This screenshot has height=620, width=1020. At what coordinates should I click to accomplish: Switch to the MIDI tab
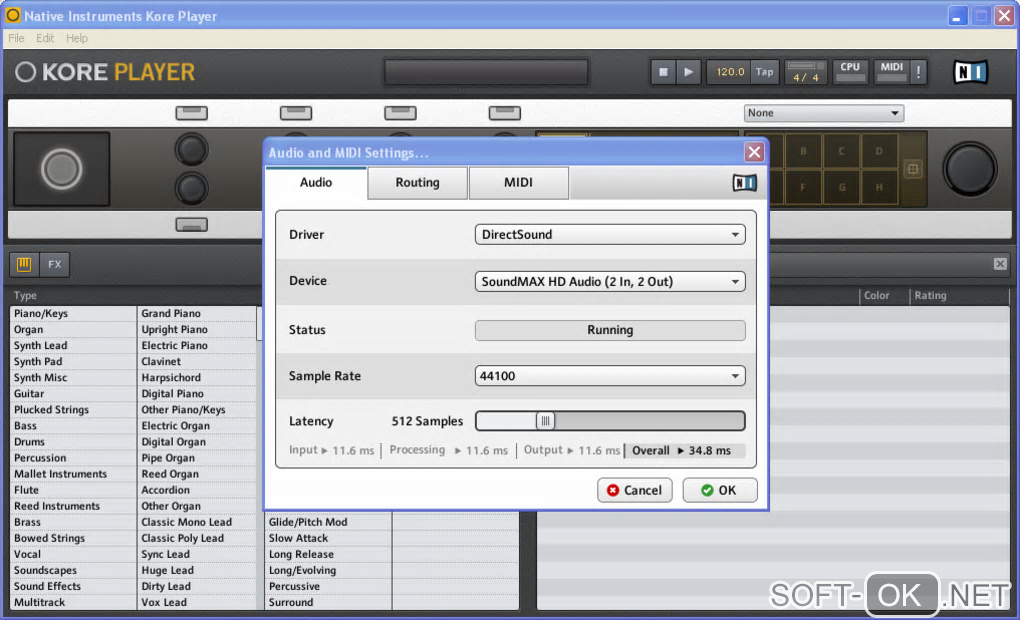tap(518, 183)
